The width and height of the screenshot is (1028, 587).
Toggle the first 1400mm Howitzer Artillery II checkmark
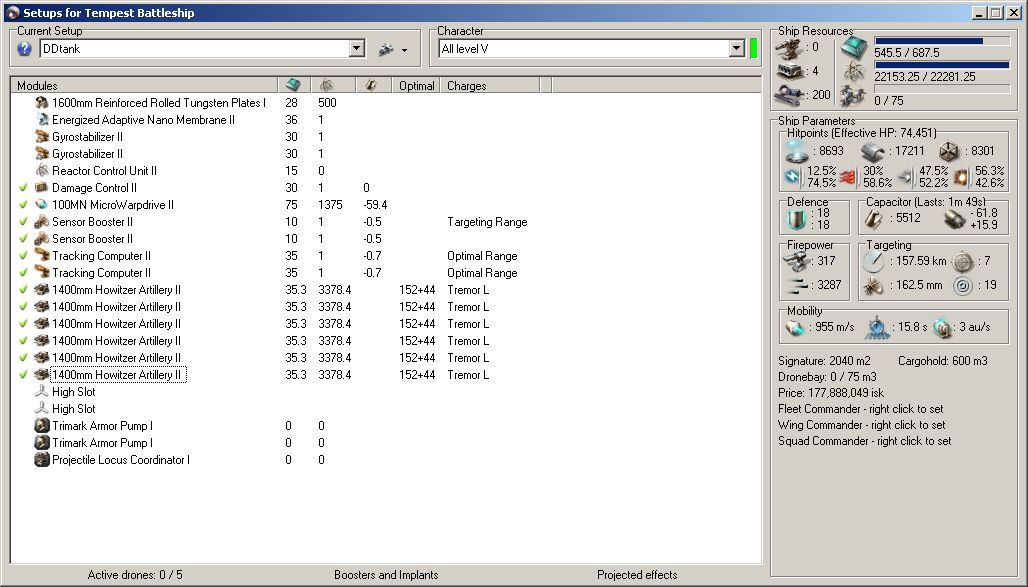(x=24, y=290)
